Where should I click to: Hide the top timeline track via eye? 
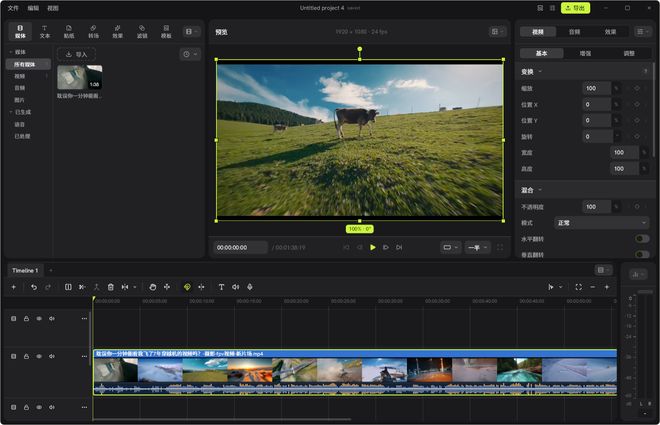(x=39, y=319)
